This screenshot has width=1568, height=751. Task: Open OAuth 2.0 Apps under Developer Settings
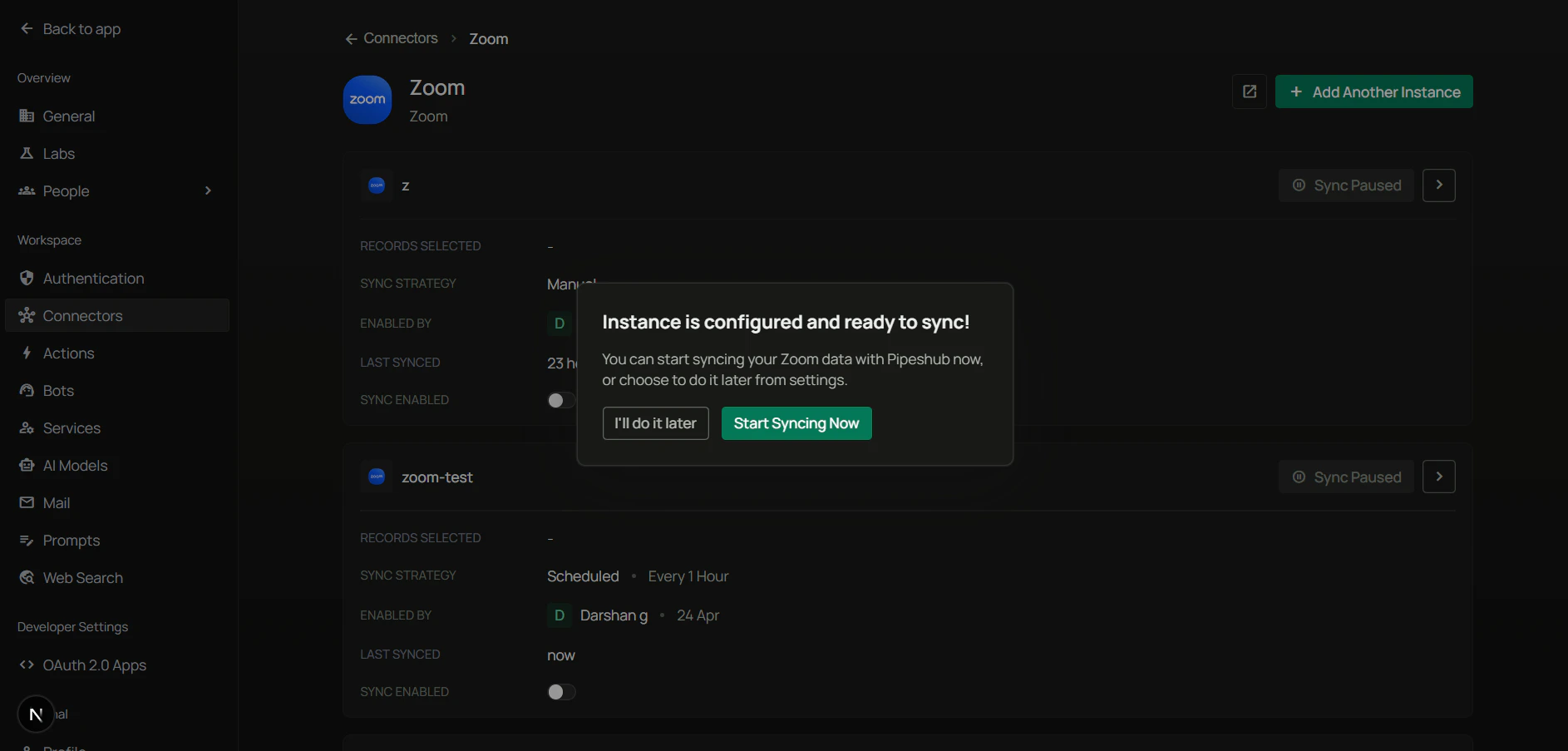coord(117,665)
